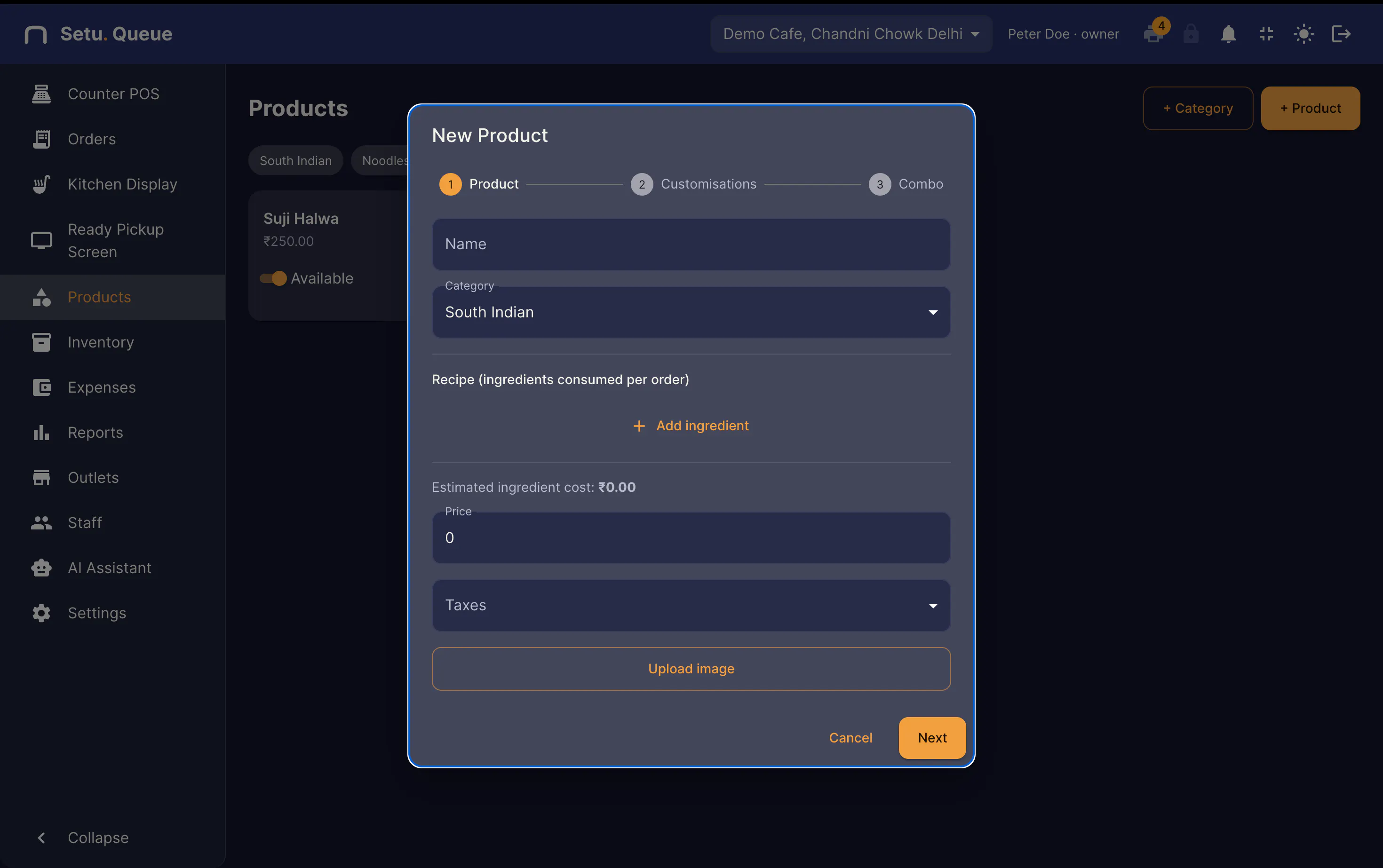
Task: Toggle light theme with the sun icon
Action: (1304, 34)
